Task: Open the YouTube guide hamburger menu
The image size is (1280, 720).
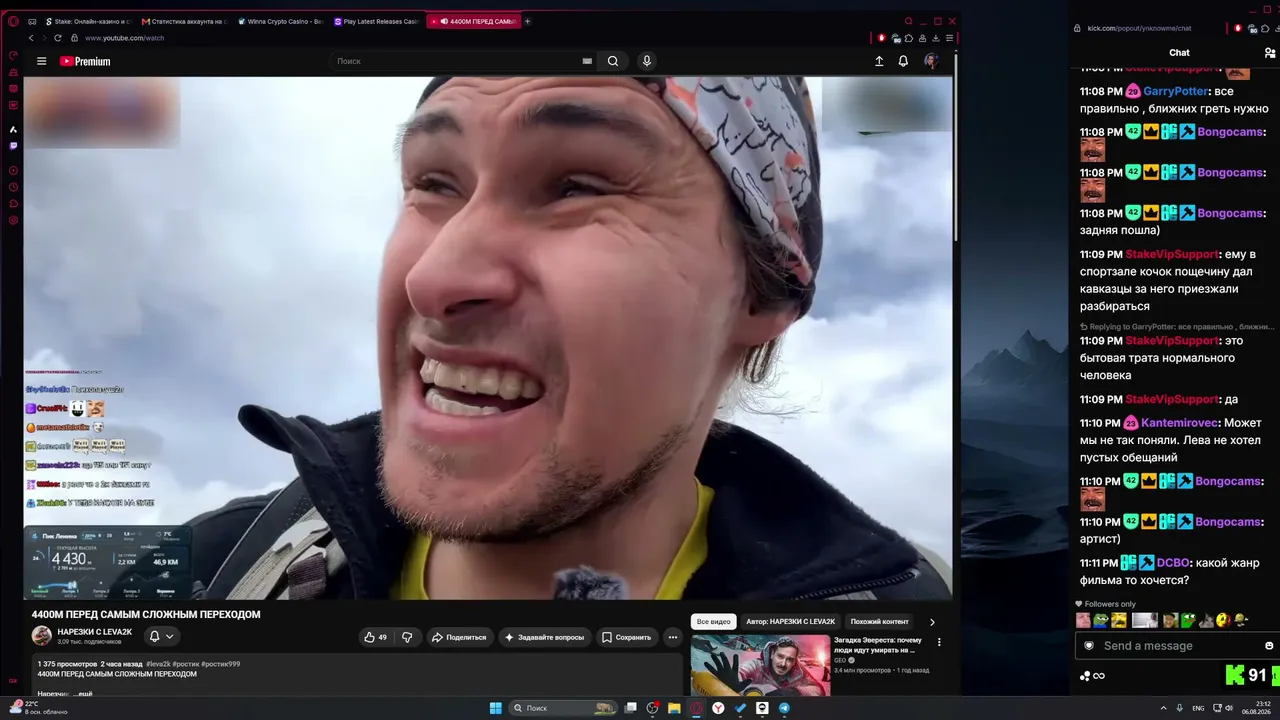Action: pos(42,61)
